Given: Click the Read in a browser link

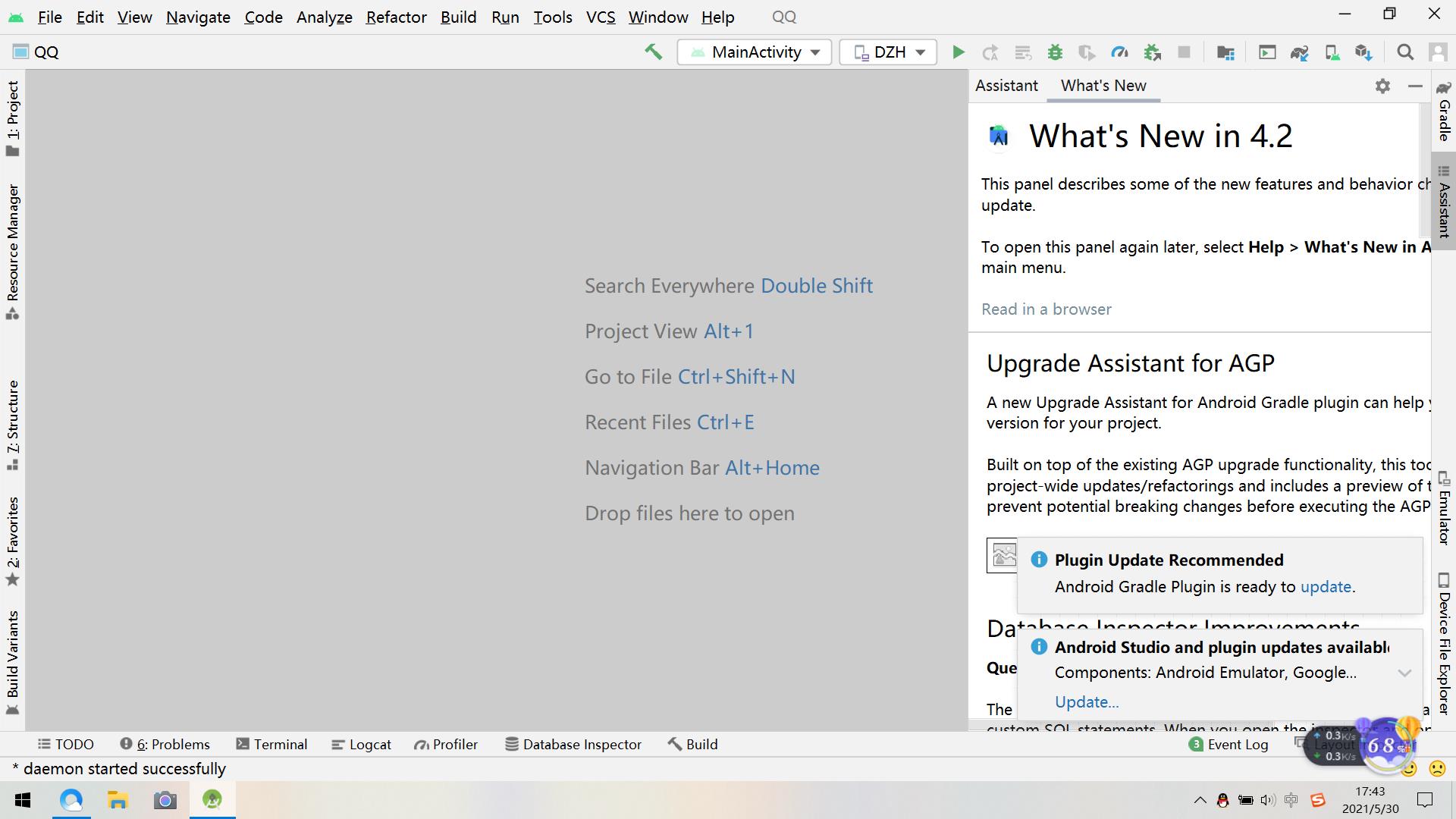Looking at the screenshot, I should click(1046, 308).
